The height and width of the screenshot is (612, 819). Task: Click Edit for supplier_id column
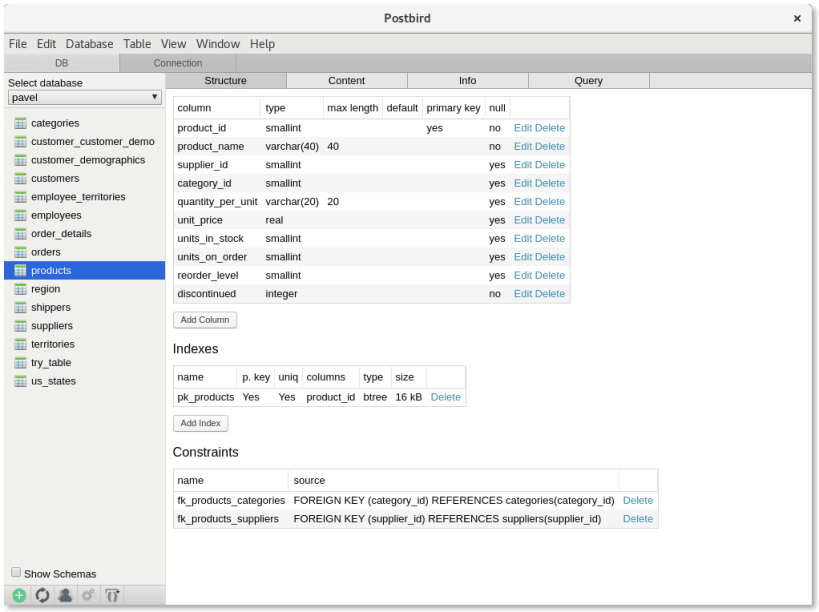(523, 165)
